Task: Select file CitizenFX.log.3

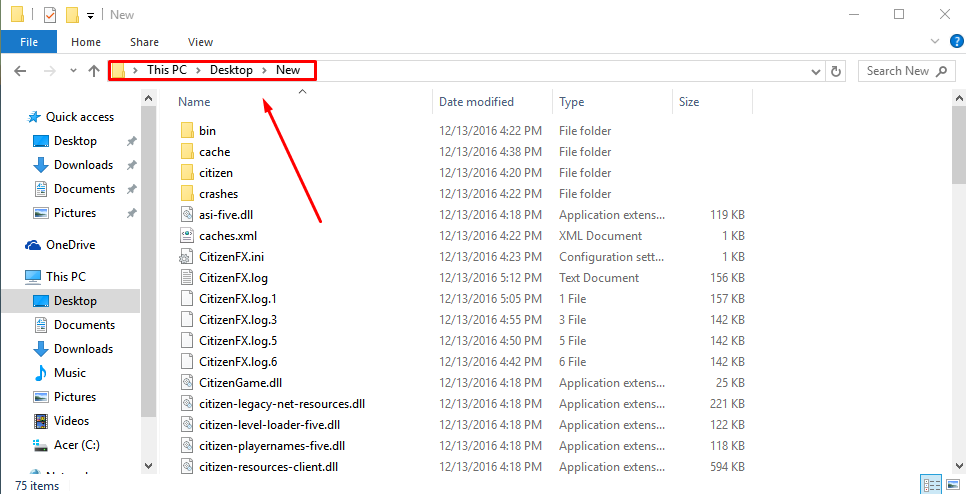Action: click(238, 320)
